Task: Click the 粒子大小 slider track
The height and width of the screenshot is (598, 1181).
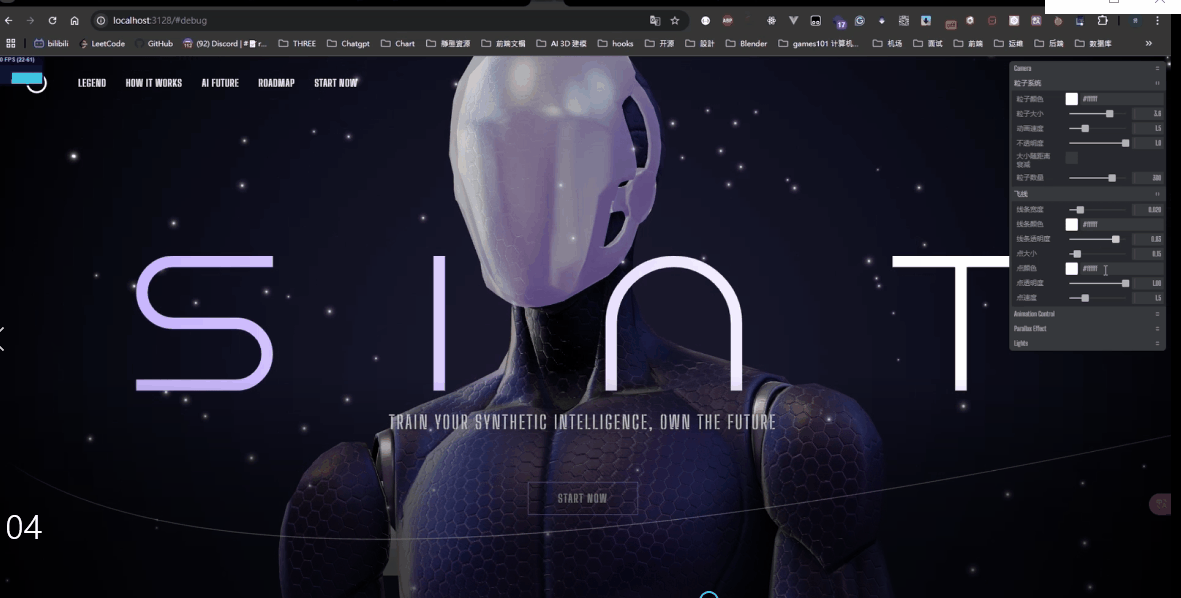Action: point(1097,114)
